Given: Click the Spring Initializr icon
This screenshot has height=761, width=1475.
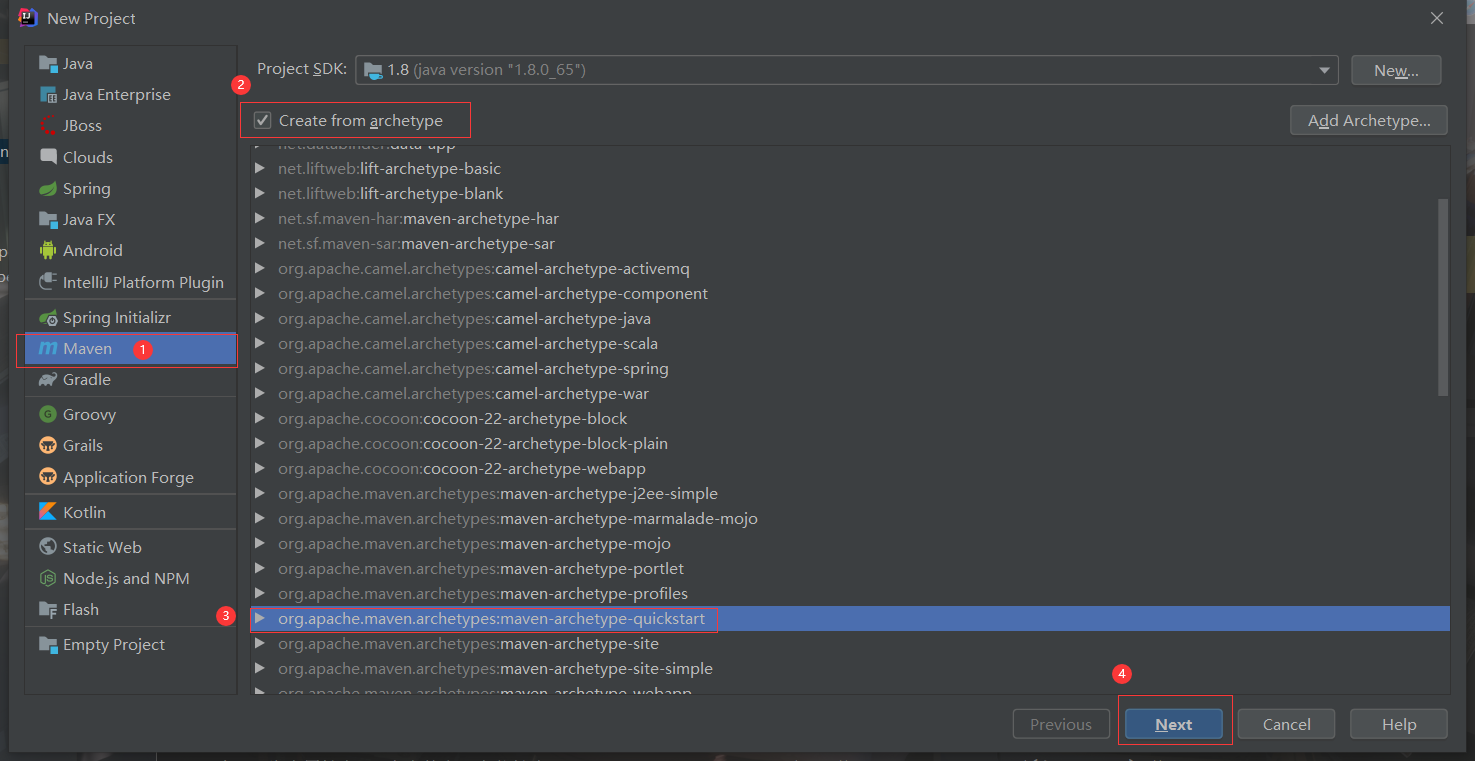Looking at the screenshot, I should [48, 317].
